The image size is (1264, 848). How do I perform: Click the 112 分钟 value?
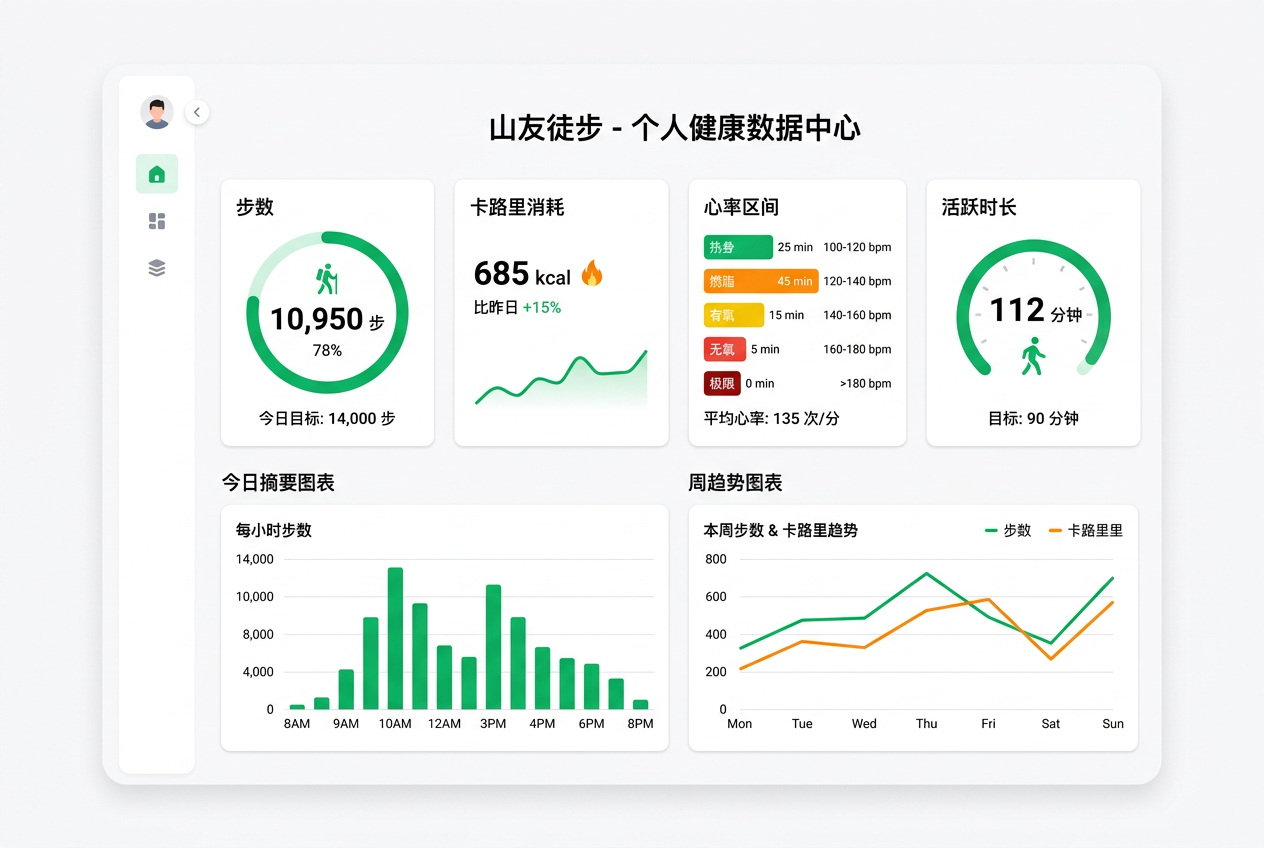pos(1036,311)
